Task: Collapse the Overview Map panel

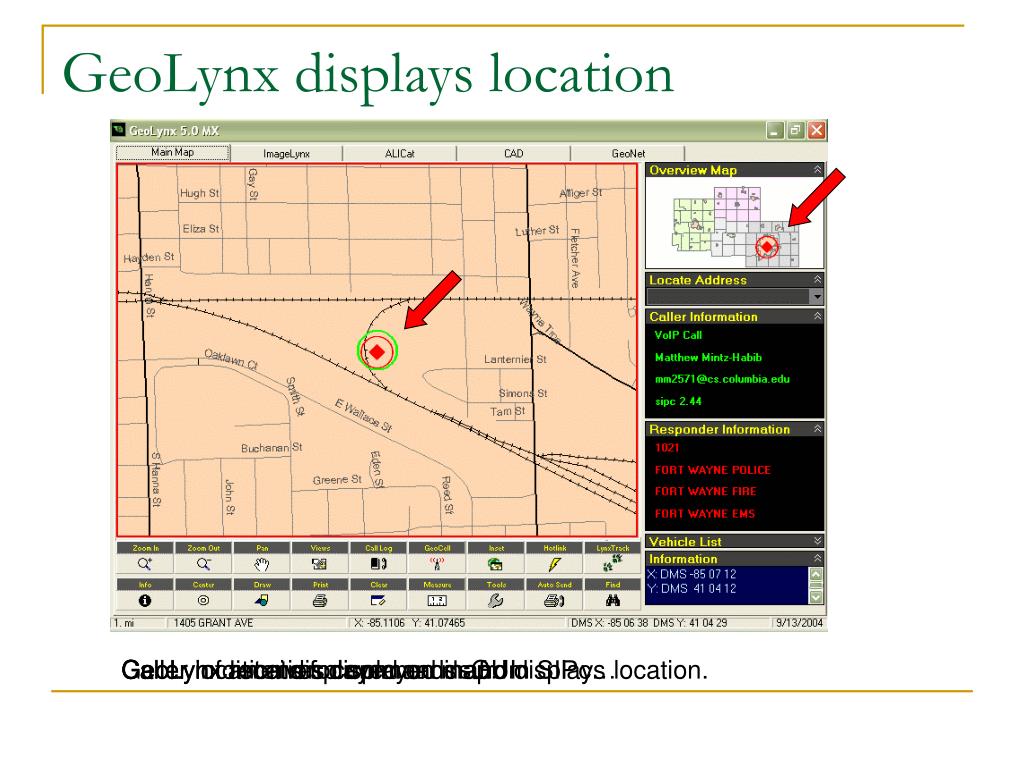Action: 817,170
